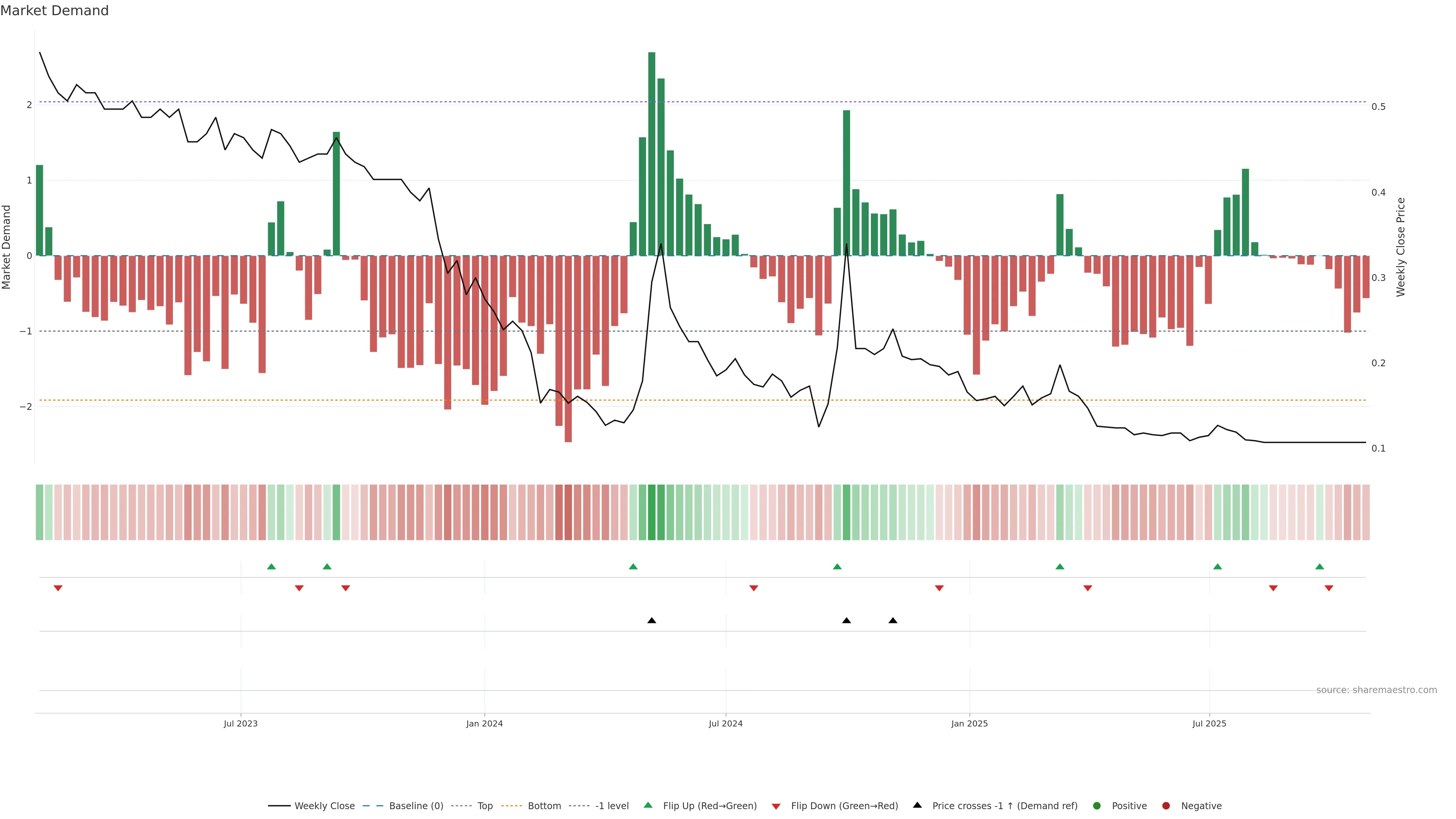Hide the Top threshold legend item
This screenshot has width=1456, height=819.
pos(485,806)
